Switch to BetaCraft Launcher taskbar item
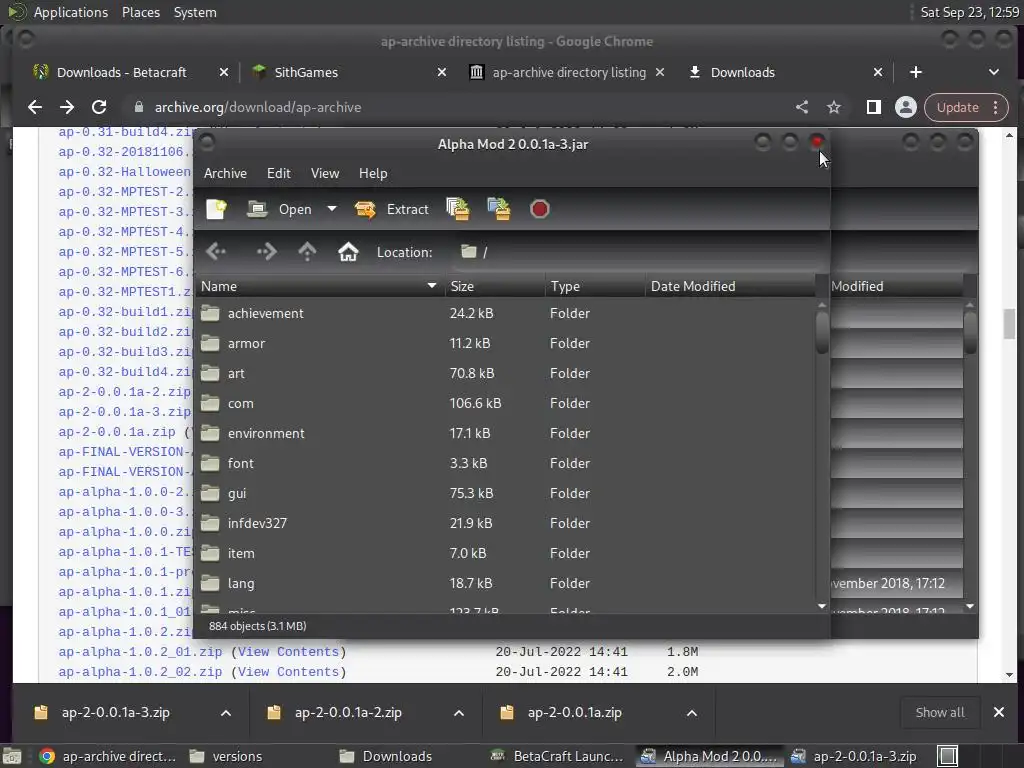Image resolution: width=1024 pixels, height=768 pixels. [558, 756]
